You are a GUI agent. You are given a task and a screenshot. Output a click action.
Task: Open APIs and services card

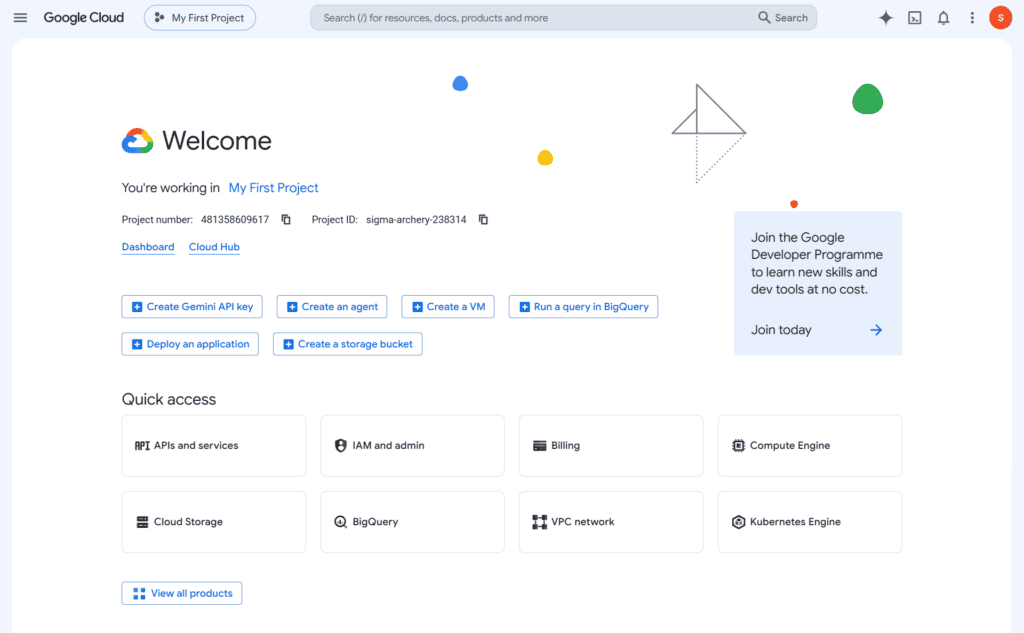tap(214, 446)
